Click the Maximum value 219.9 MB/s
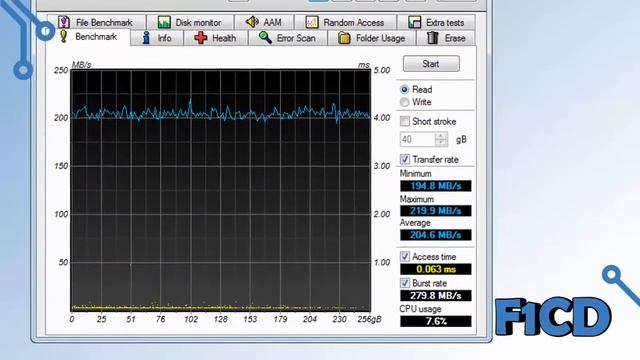The image size is (640, 360). click(436, 211)
